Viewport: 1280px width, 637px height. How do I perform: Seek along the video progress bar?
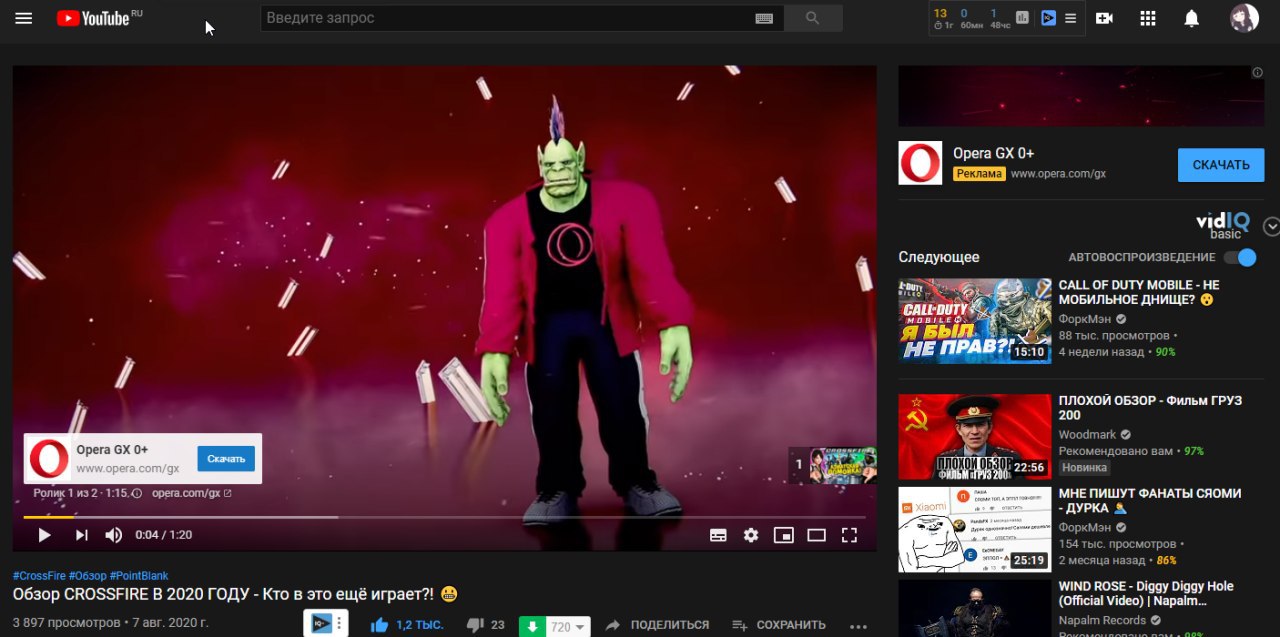(x=444, y=517)
